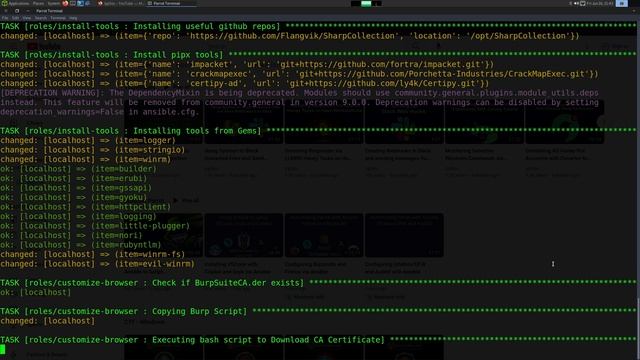Click the item=httpclient line
The image size is (640, 360).
[86, 207]
